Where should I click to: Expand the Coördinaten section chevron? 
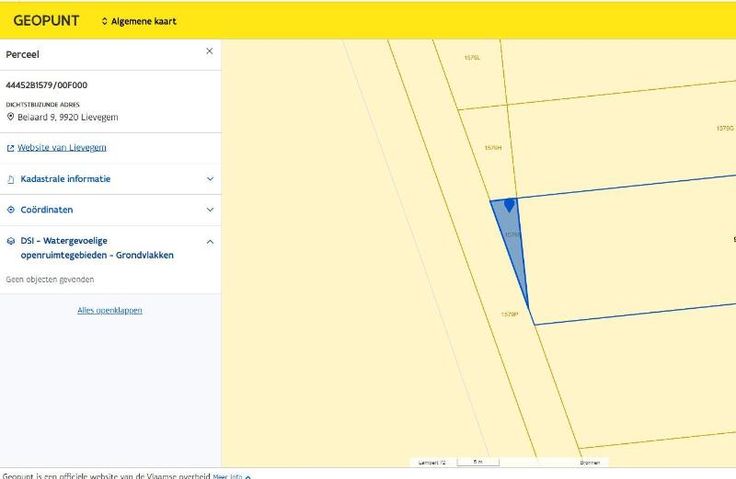click(x=210, y=210)
